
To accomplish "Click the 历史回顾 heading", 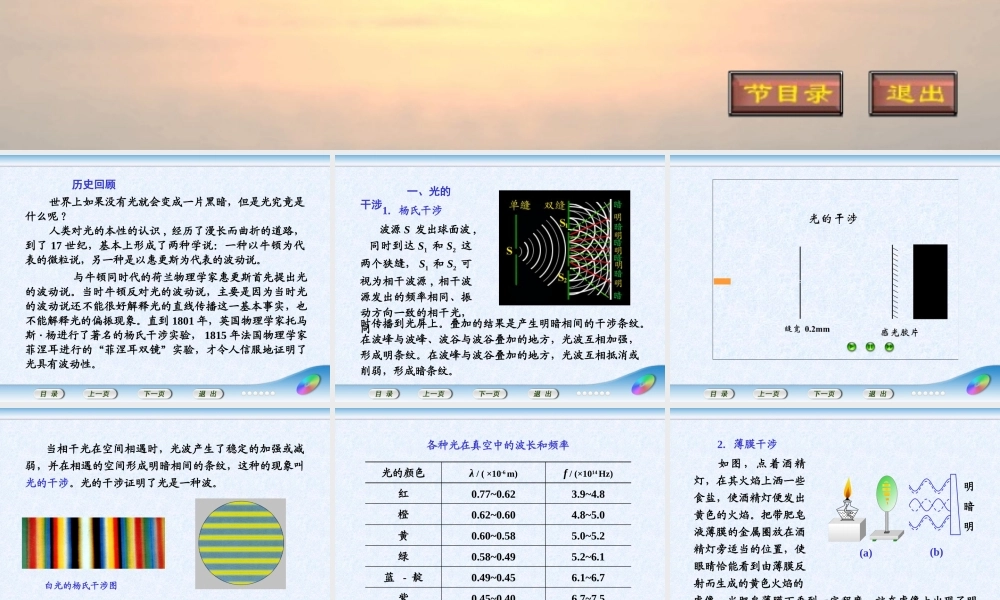I will [x=93, y=184].
